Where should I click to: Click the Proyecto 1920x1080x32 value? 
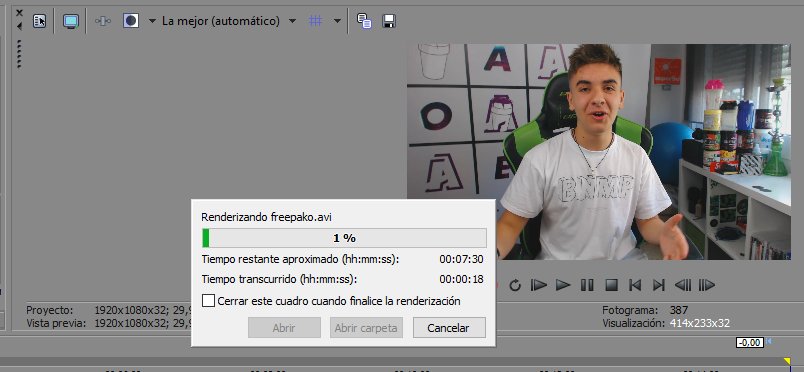tap(144, 310)
